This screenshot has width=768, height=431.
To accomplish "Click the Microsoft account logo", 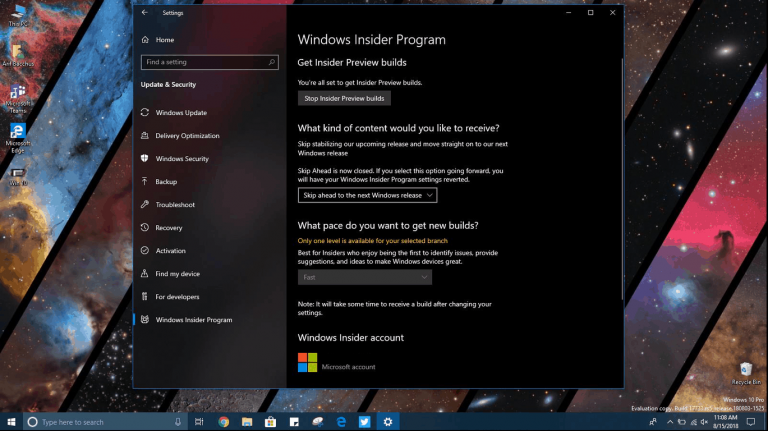I will pos(308,362).
